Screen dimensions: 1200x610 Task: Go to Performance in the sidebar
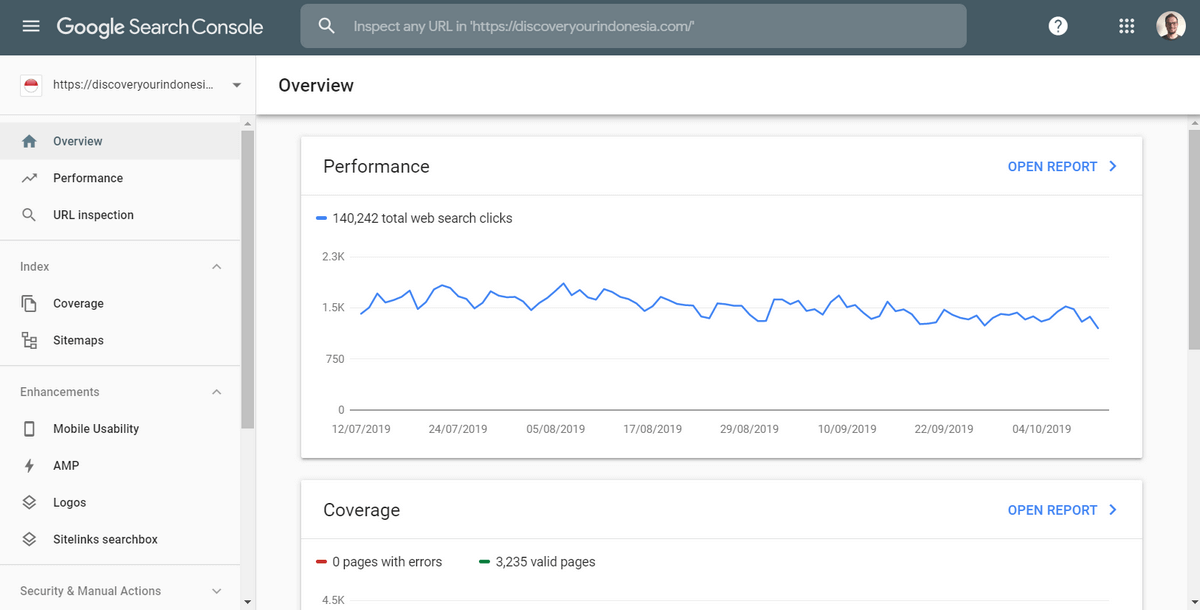[88, 178]
